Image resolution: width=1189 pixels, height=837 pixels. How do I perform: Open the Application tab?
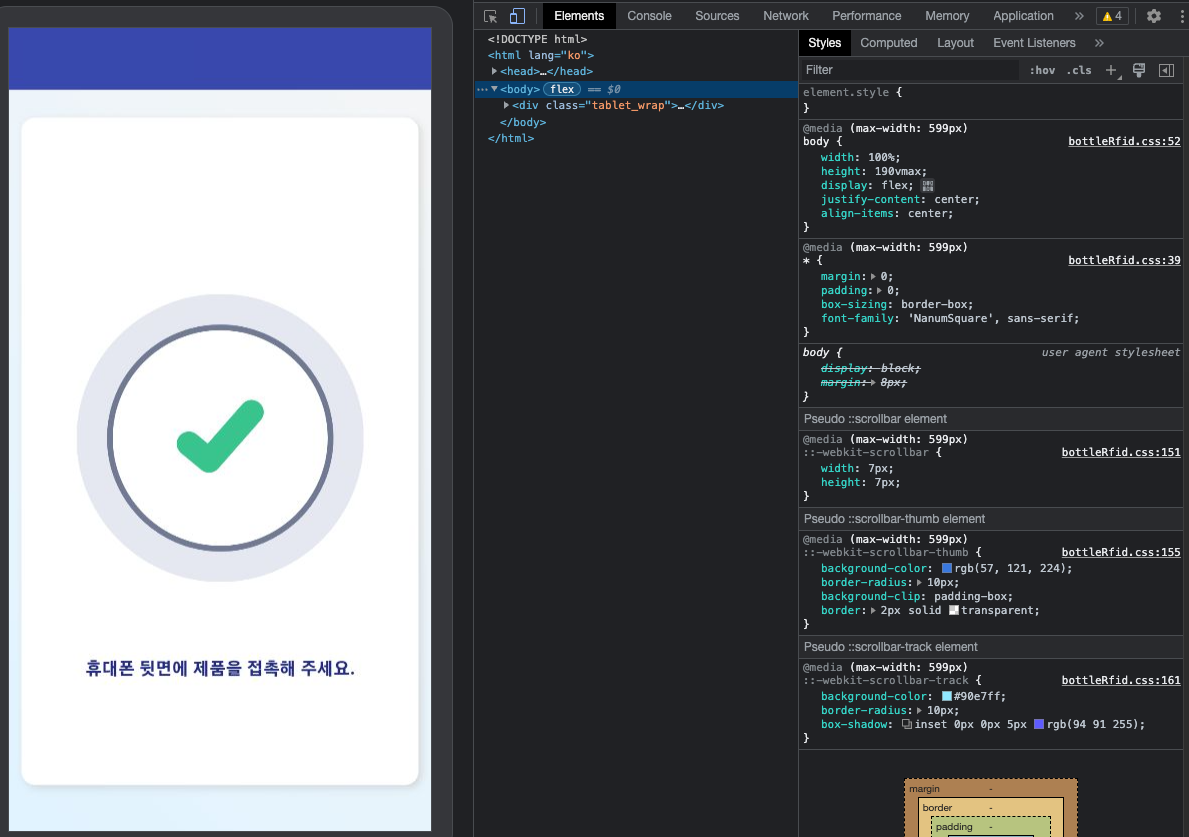(x=1023, y=16)
